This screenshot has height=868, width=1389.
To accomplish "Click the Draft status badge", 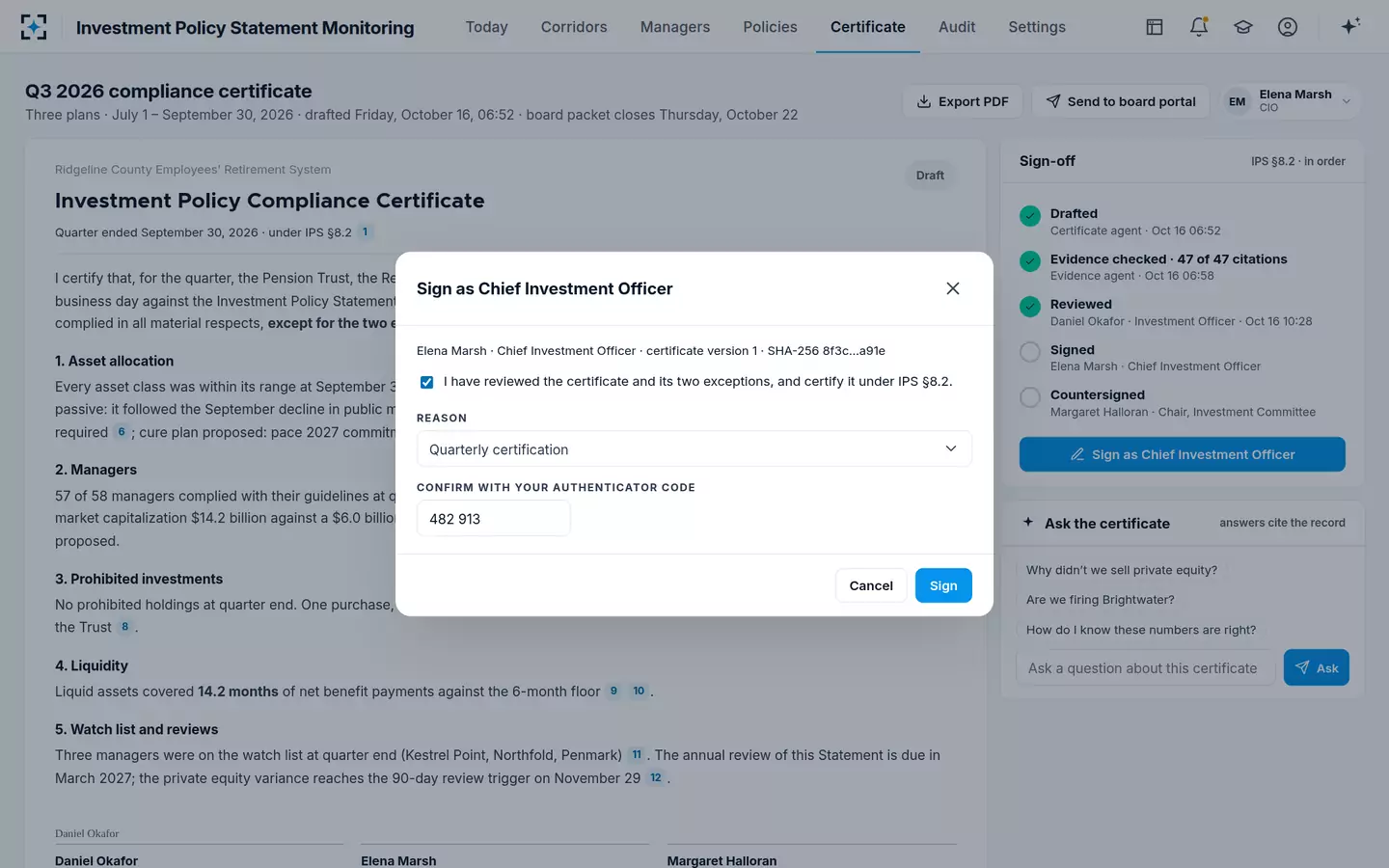I will 930,176.
